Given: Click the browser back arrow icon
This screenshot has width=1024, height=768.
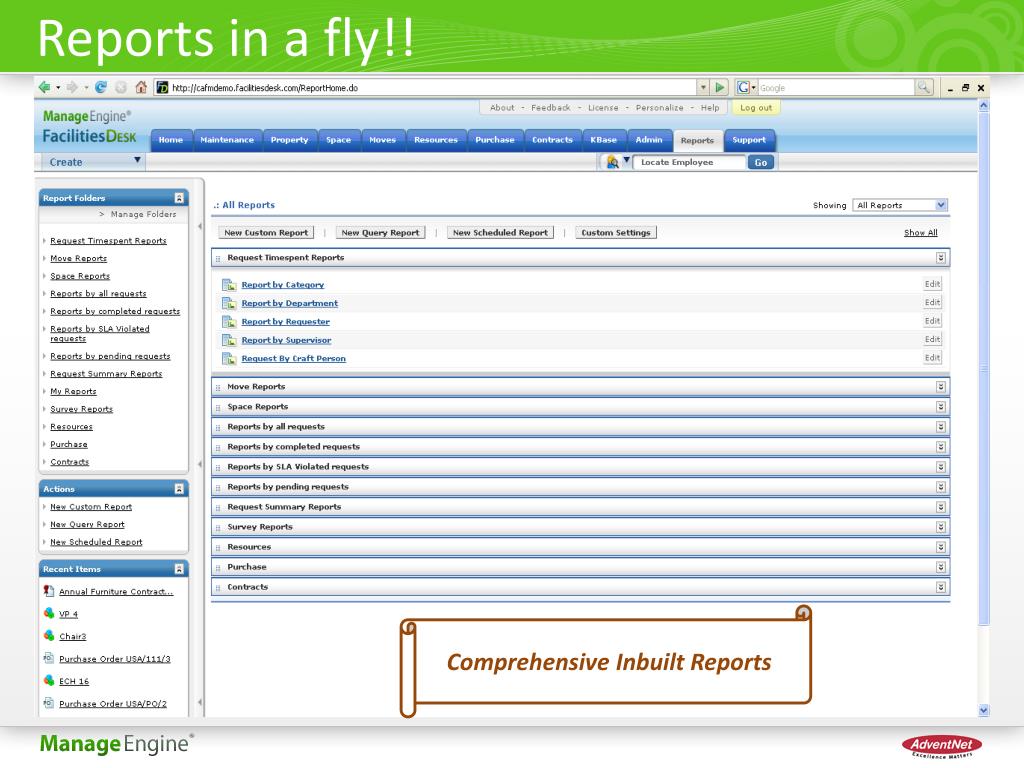Looking at the screenshot, I should (x=44, y=87).
